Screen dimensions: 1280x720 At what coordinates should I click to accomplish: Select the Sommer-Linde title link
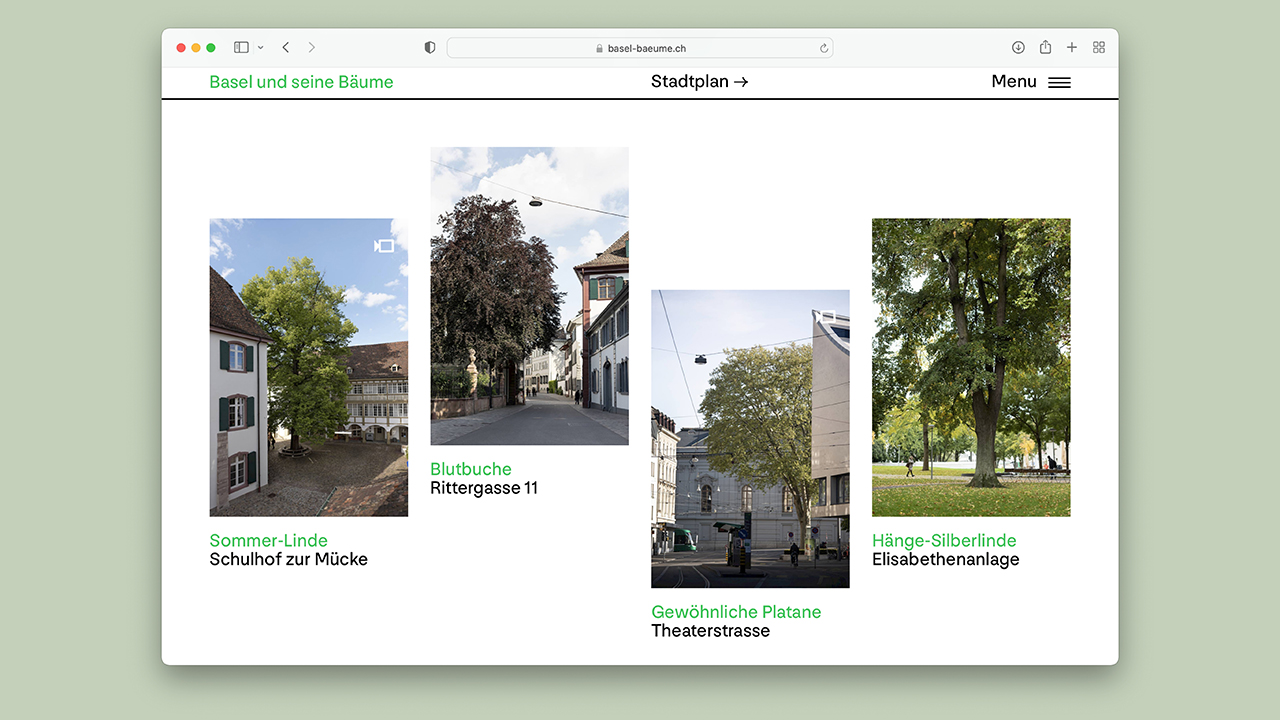[x=269, y=541]
